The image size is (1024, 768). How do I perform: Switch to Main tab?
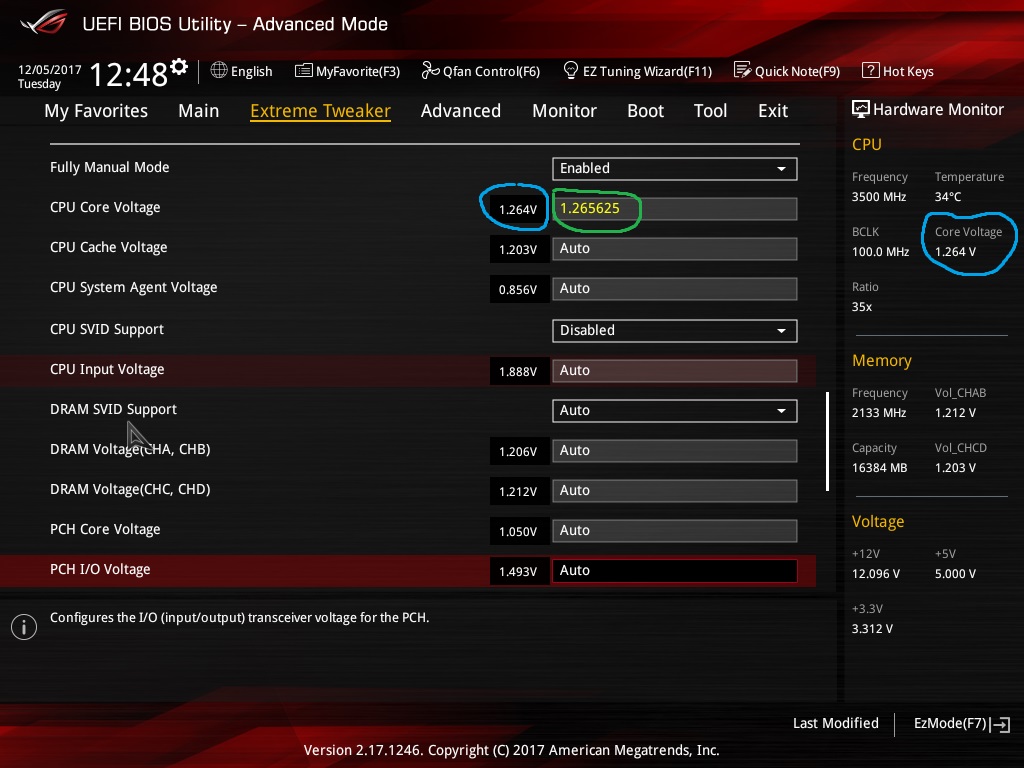199,111
